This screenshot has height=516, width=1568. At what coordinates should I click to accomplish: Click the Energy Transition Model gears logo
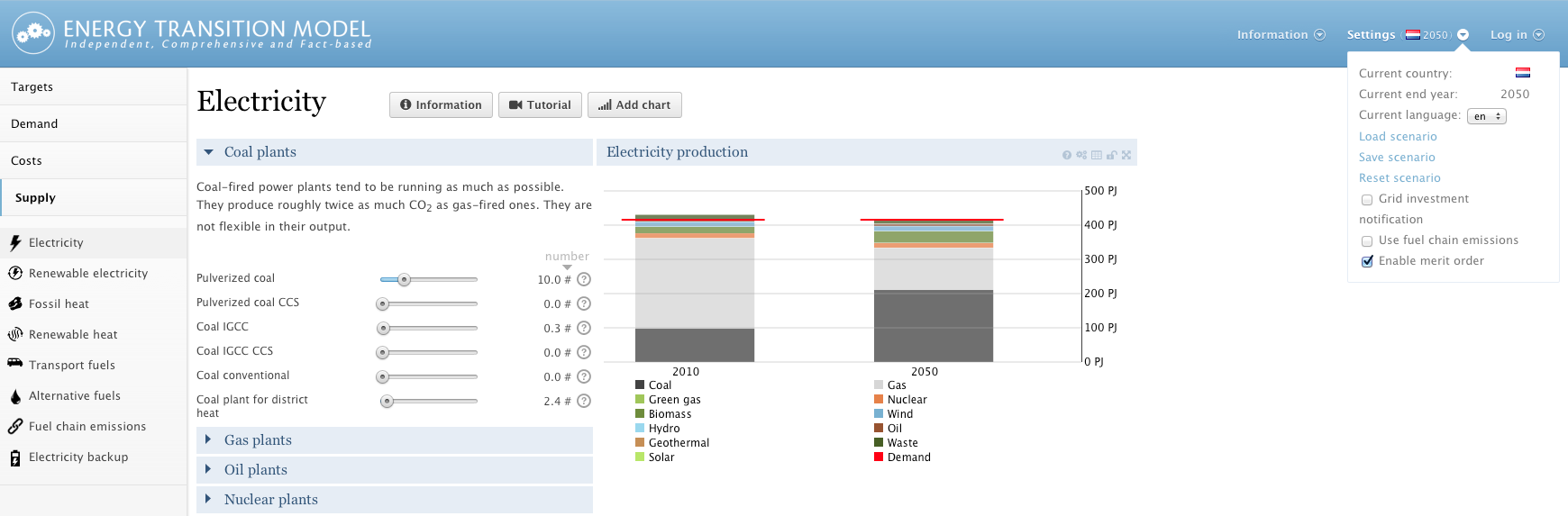33,33
